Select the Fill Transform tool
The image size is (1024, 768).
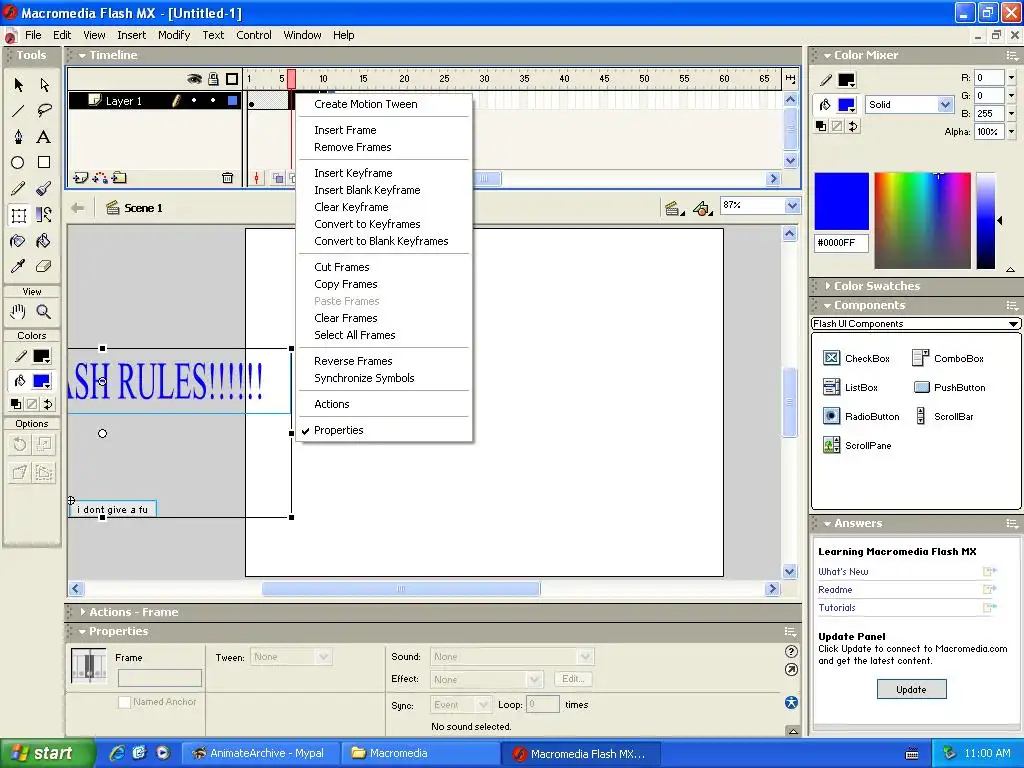(x=44, y=215)
